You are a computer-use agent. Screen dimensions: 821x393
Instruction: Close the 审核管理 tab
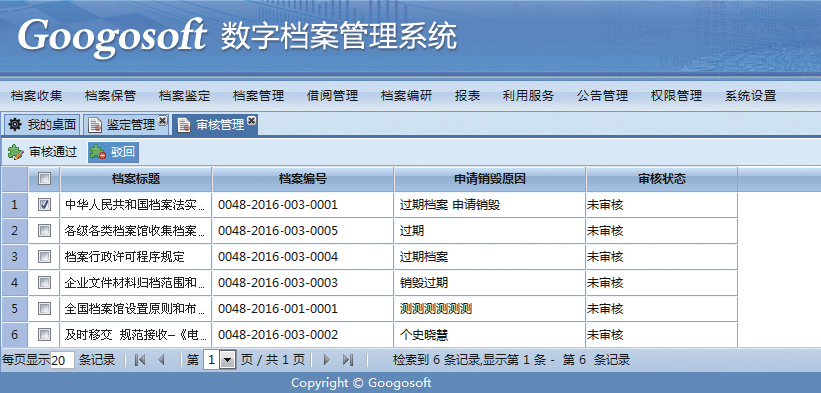pos(252,121)
